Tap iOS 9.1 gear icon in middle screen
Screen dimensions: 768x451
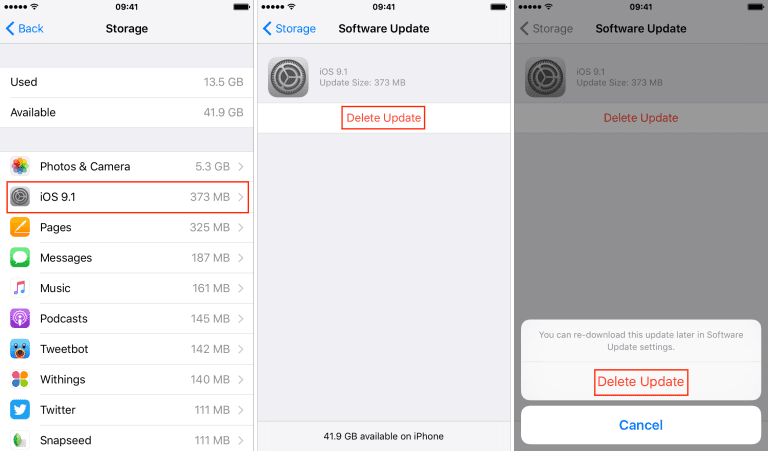tap(288, 77)
